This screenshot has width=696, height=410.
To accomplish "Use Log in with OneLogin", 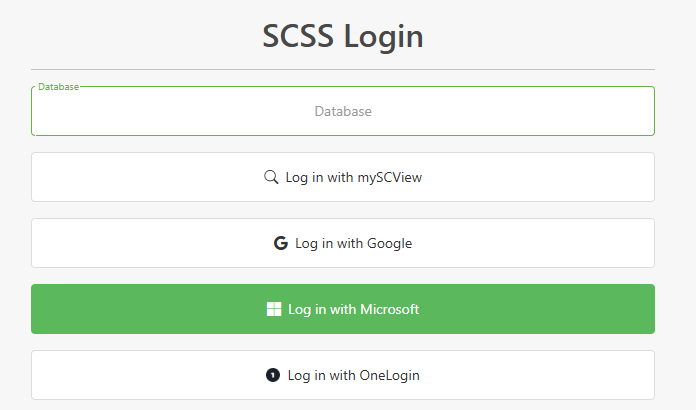I will 343,375.
